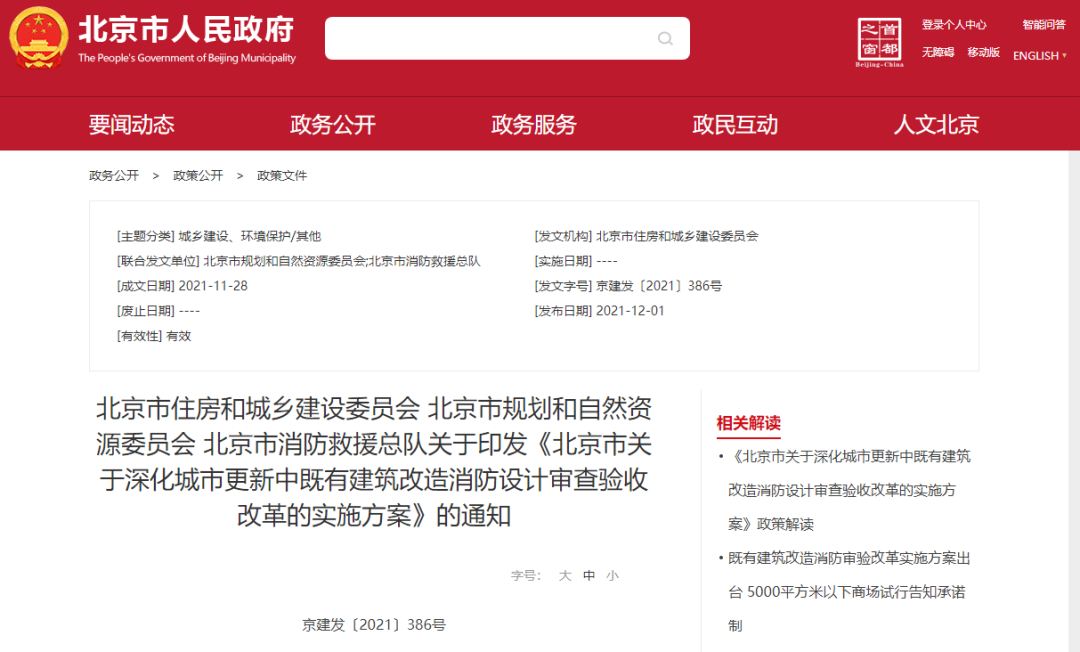Open 智能问答 link
Image resolution: width=1080 pixels, height=652 pixels.
point(1043,25)
